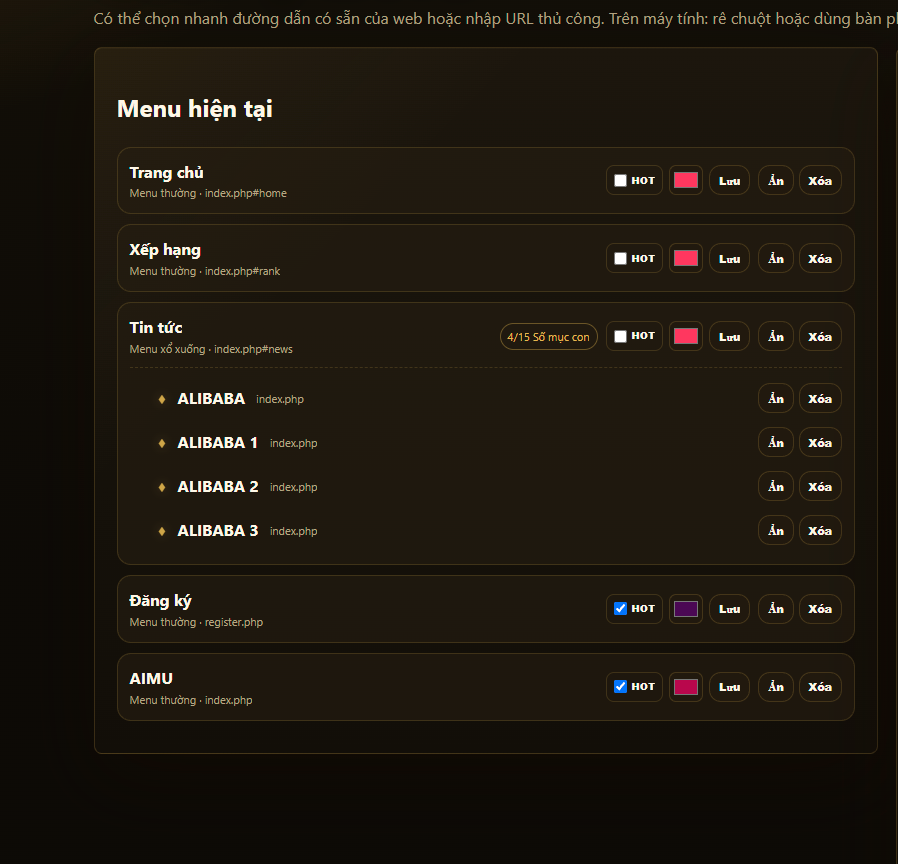Enable HOT checkbox for Trang chủ
898x864 pixels.
pos(620,180)
